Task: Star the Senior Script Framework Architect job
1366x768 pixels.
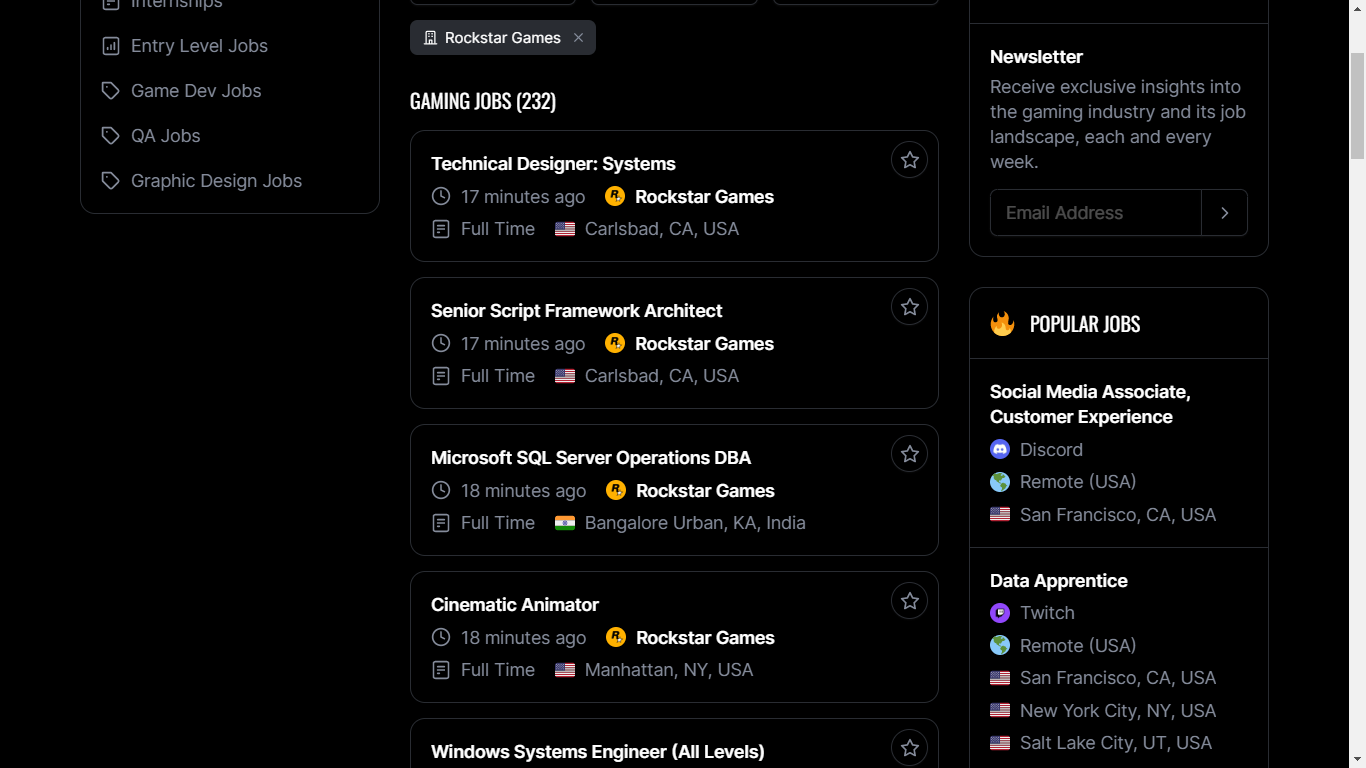Action: pyautogui.click(x=909, y=307)
